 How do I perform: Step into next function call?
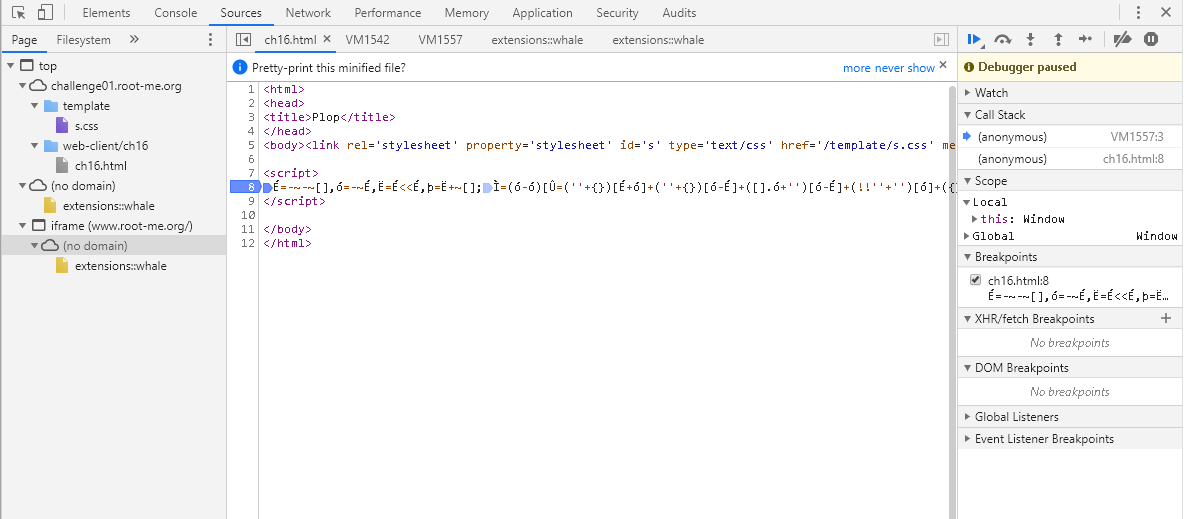coord(1030,39)
